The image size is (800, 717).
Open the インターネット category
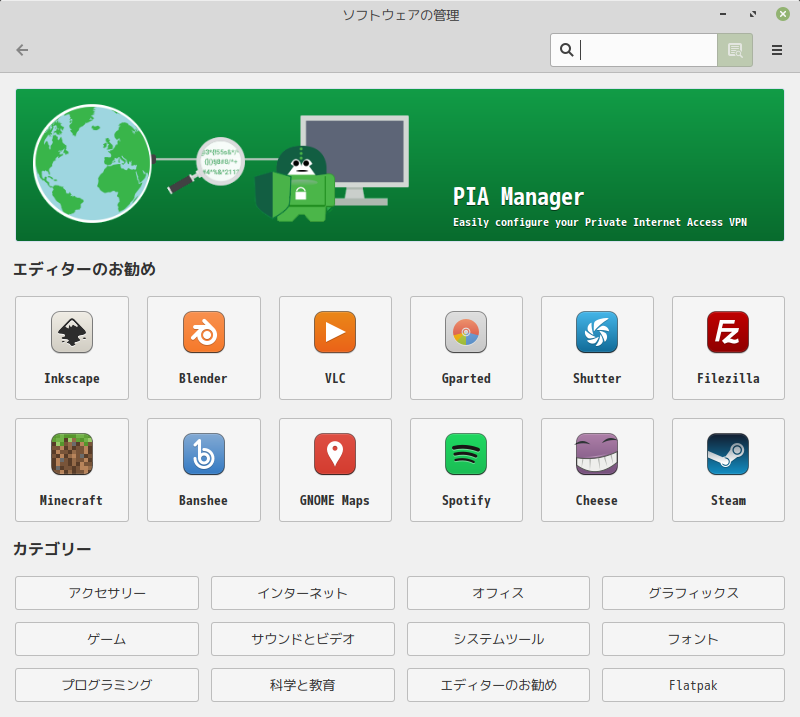point(303,593)
